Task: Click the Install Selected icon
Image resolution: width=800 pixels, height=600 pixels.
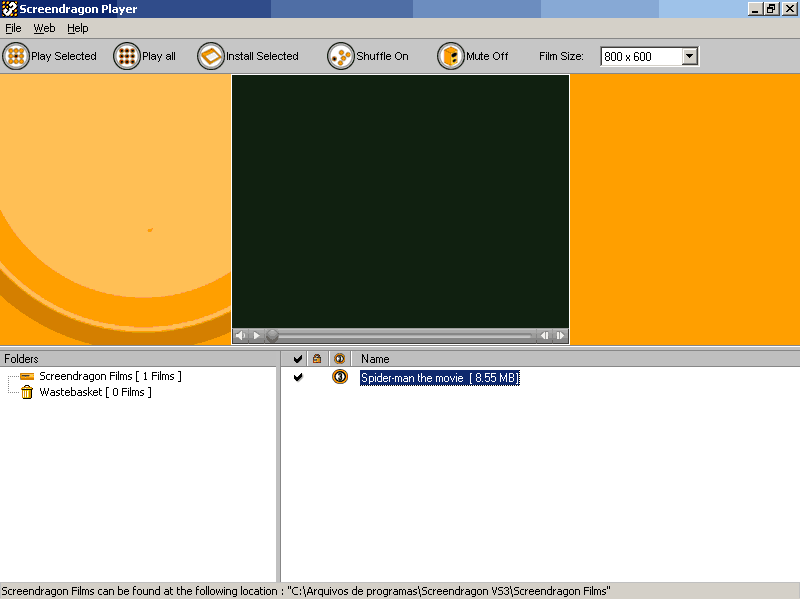Action: 210,57
